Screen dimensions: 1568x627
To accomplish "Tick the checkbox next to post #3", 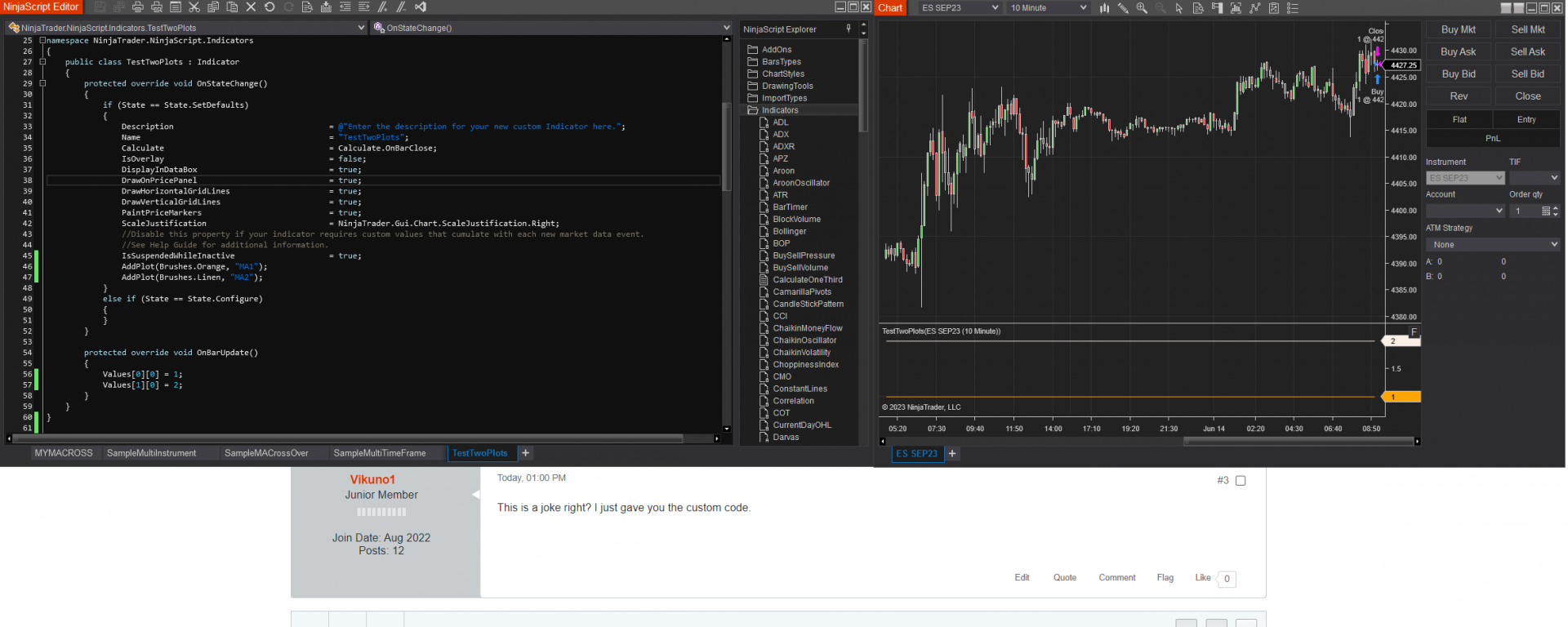I will [x=1241, y=481].
